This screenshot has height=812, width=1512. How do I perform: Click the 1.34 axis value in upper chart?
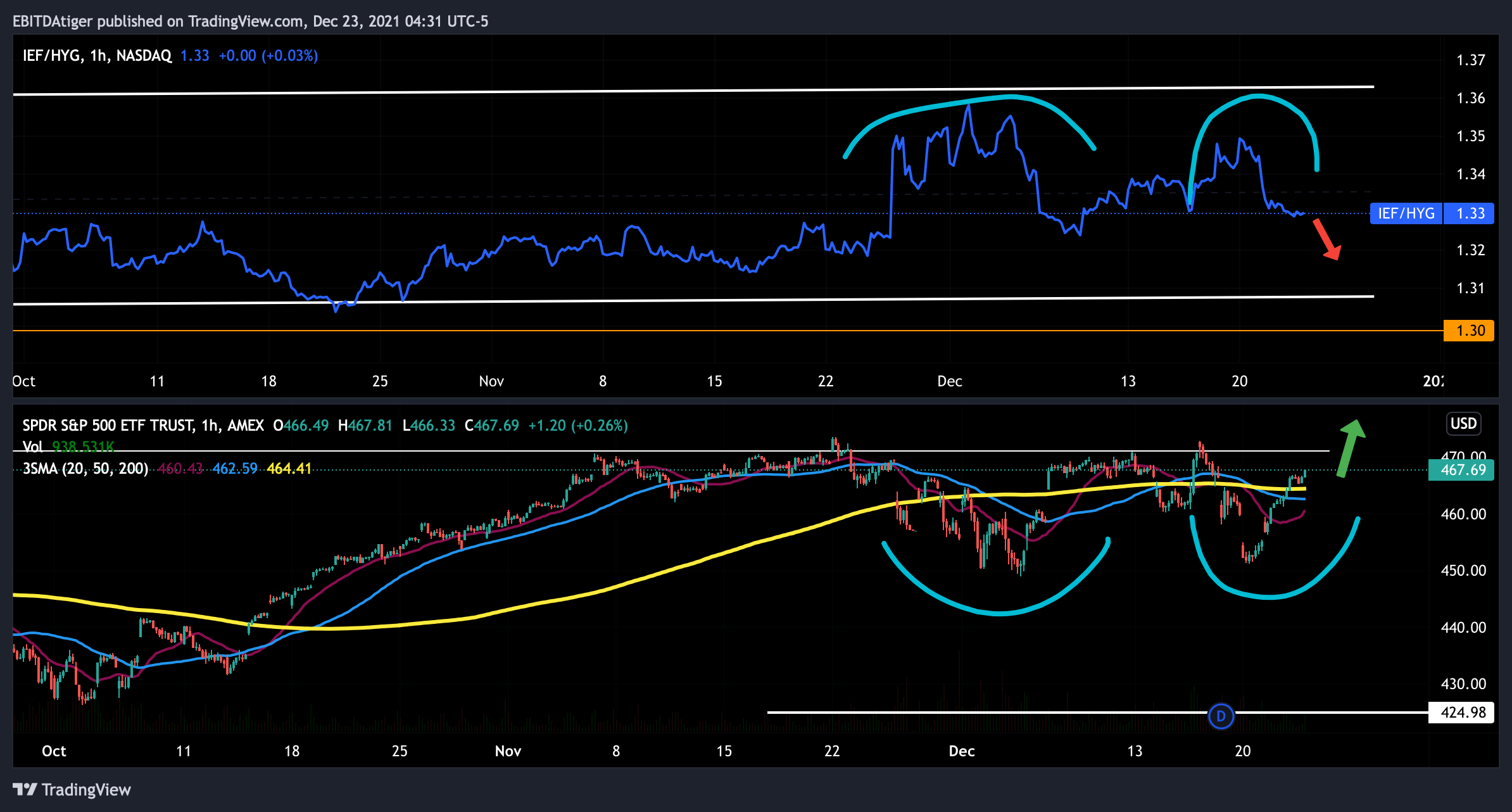[x=1470, y=174]
